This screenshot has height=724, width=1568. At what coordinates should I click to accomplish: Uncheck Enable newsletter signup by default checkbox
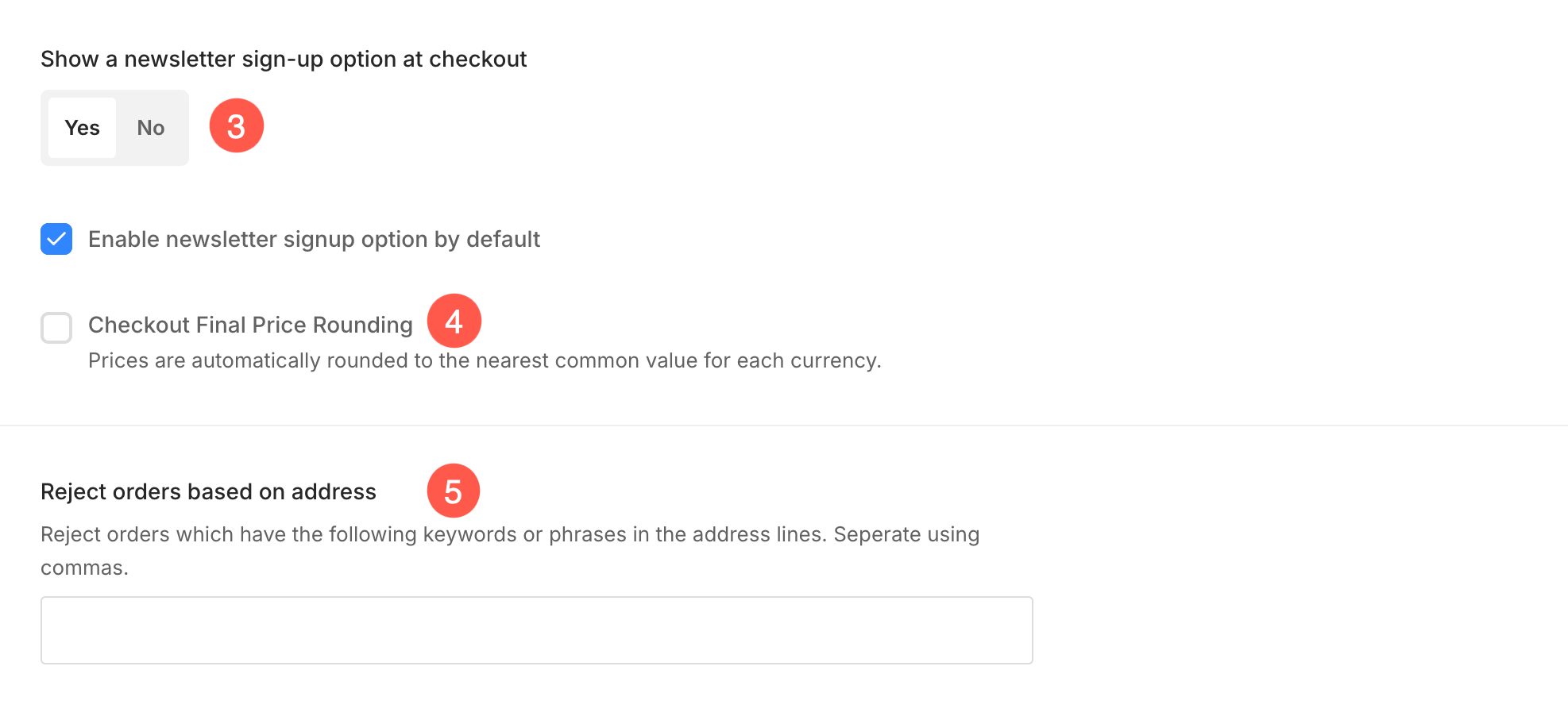56,239
